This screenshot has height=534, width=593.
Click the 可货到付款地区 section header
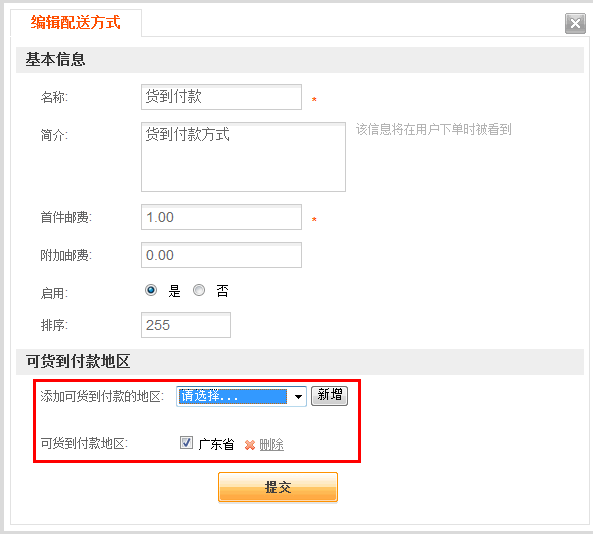tap(300, 362)
